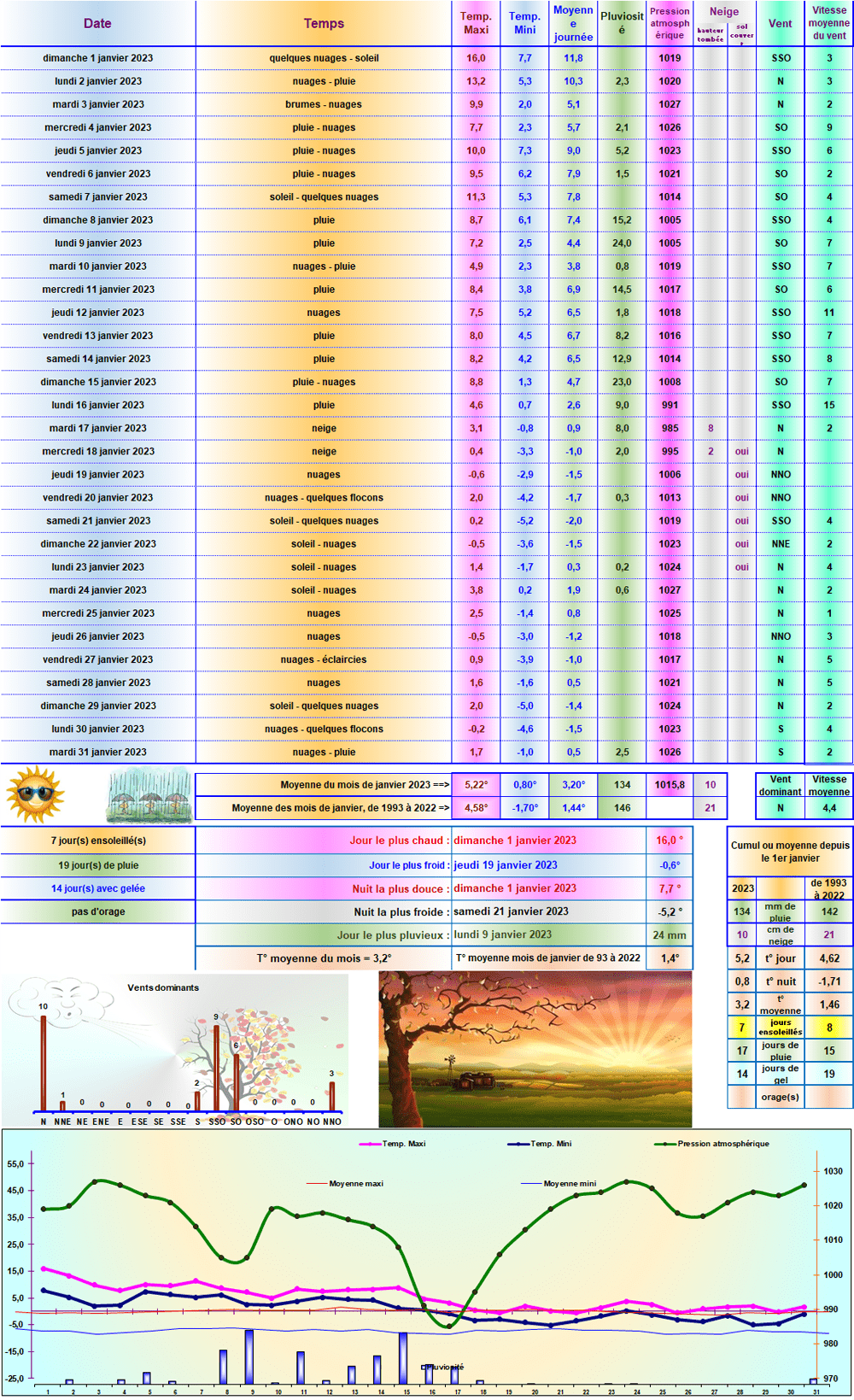854x1400 pixels.
Task: Click the NNO wind bar valued 3
Action: [332, 1096]
